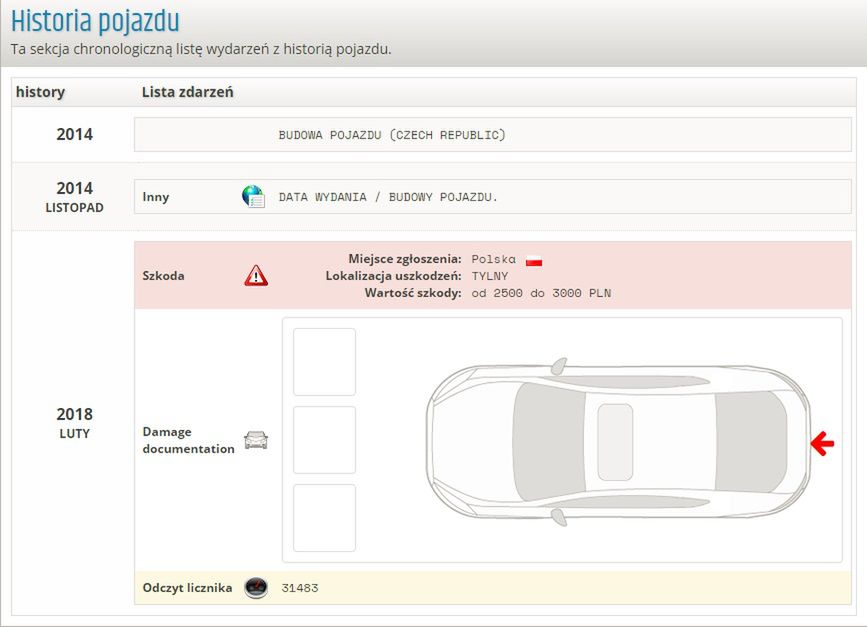Click the globe icon beside Inny
This screenshot has width=867, height=627.
[x=254, y=196]
